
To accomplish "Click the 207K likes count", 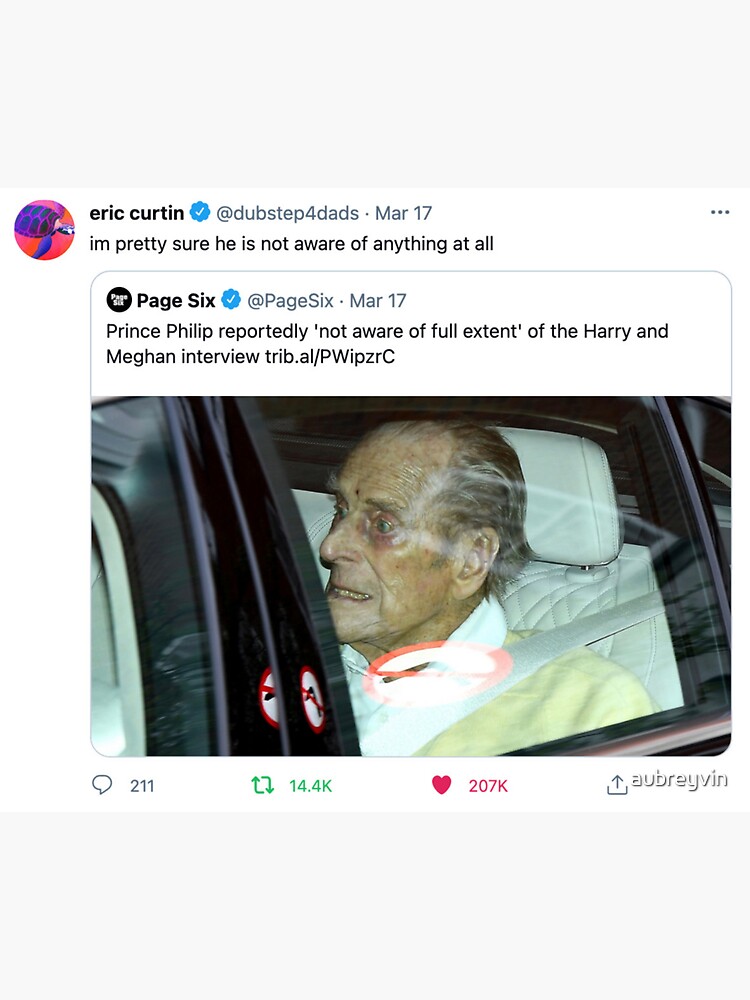I will click(x=488, y=786).
